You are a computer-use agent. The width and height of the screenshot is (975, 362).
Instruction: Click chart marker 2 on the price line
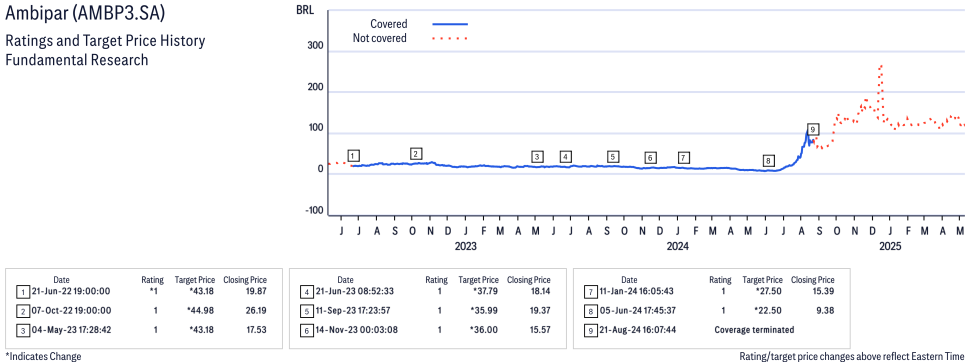(417, 154)
